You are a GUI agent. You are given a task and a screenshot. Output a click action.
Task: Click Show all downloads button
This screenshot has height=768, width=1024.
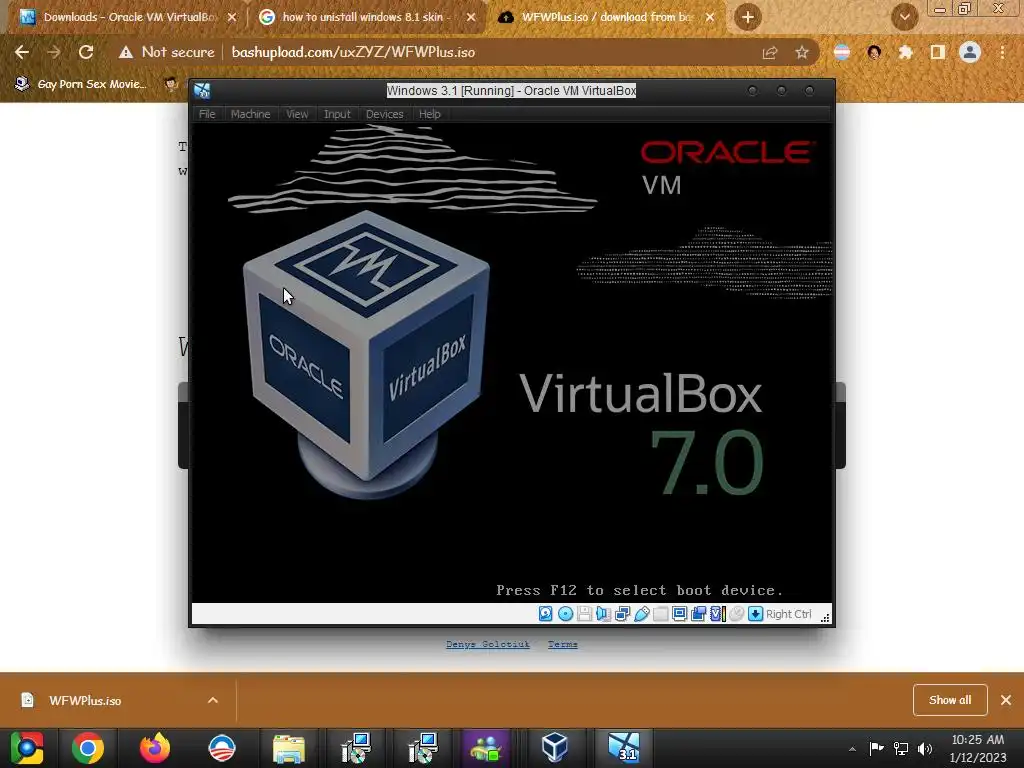pos(950,700)
